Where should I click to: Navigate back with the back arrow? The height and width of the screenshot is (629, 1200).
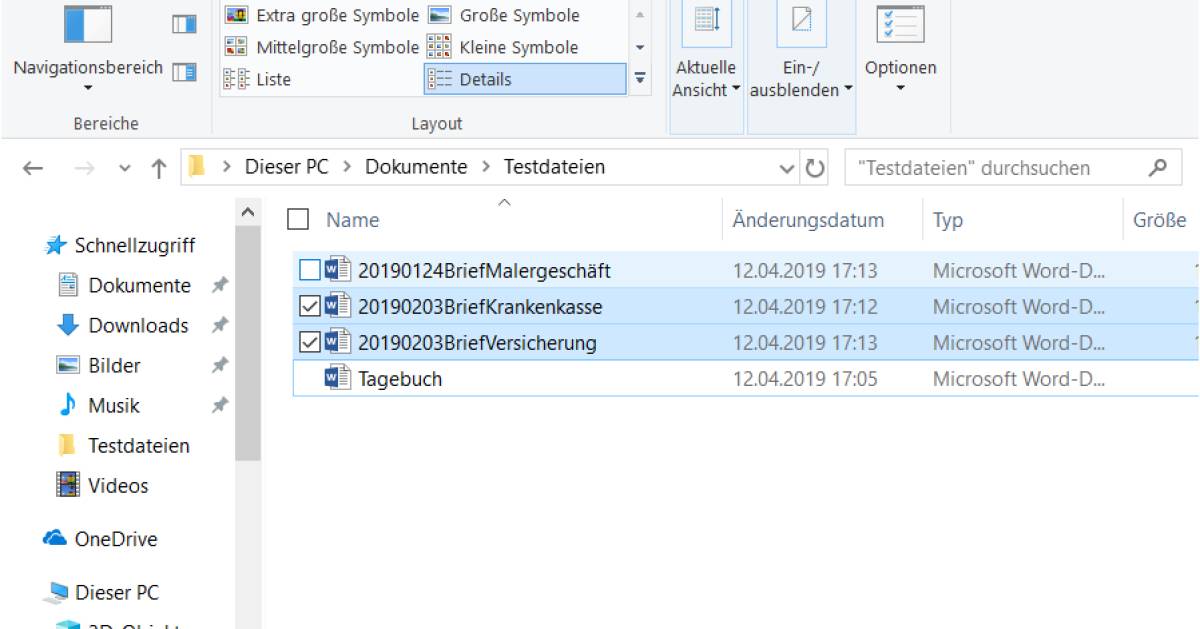(x=31, y=166)
